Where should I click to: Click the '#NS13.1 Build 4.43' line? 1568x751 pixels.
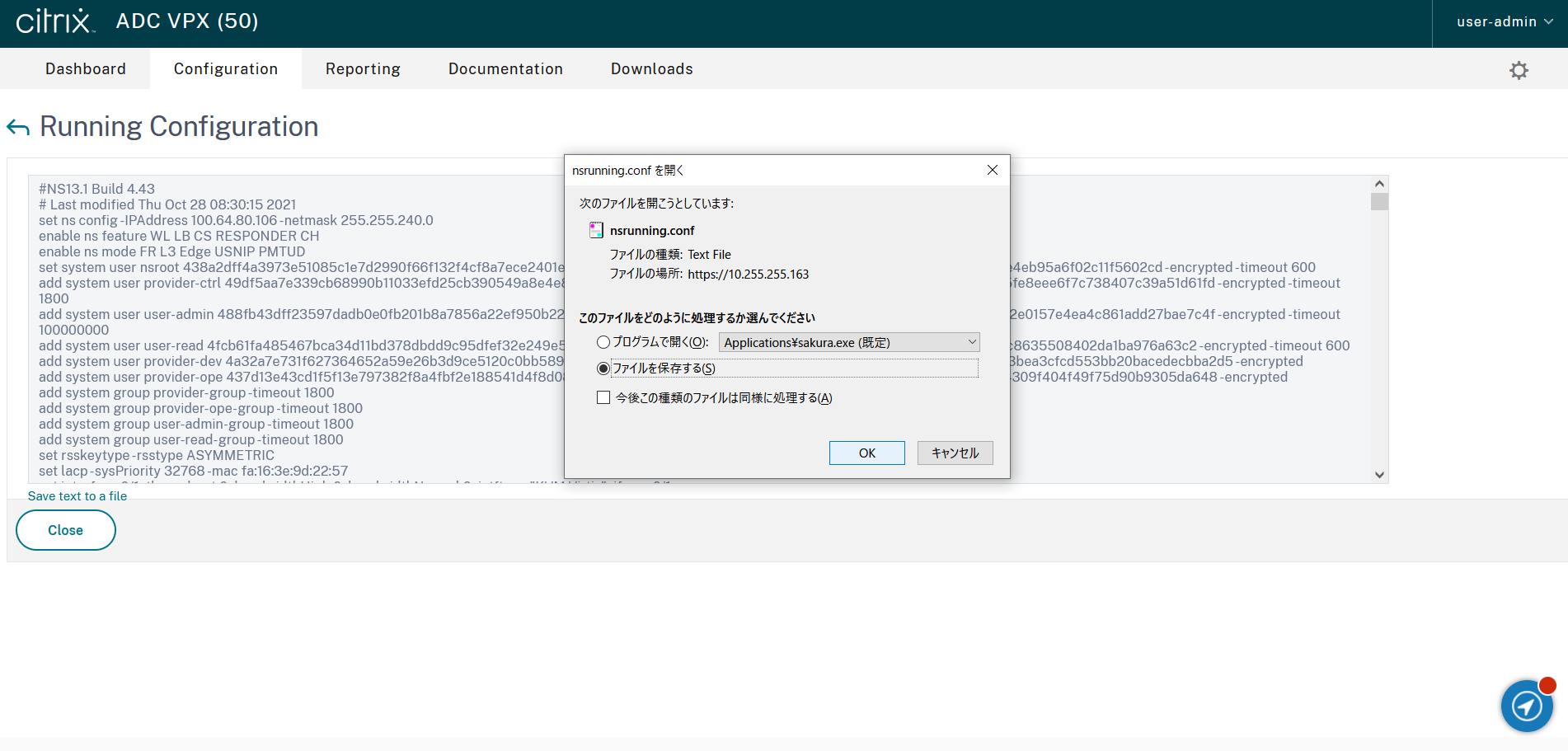96,189
